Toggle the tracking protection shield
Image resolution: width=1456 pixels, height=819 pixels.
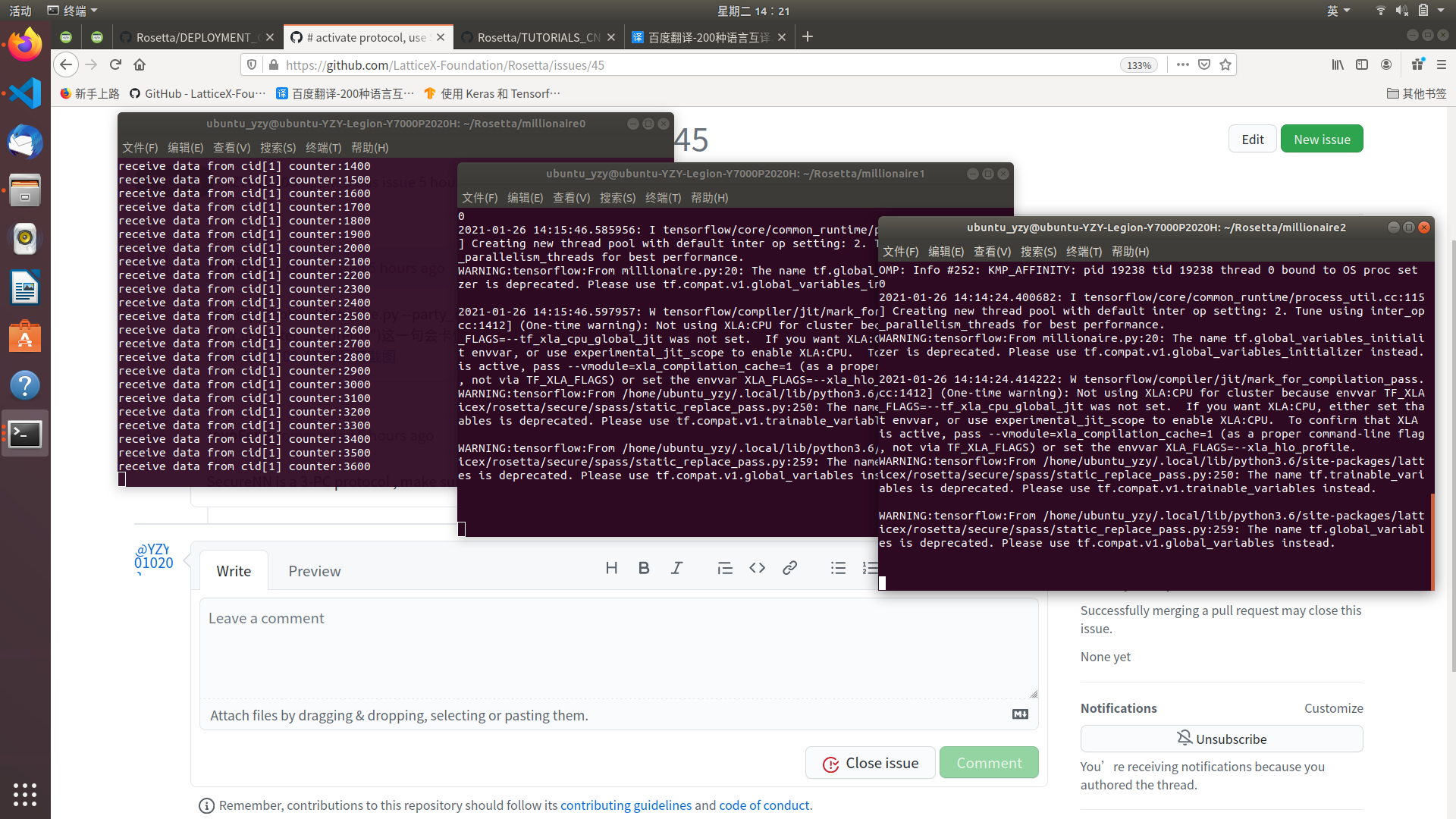(x=251, y=64)
